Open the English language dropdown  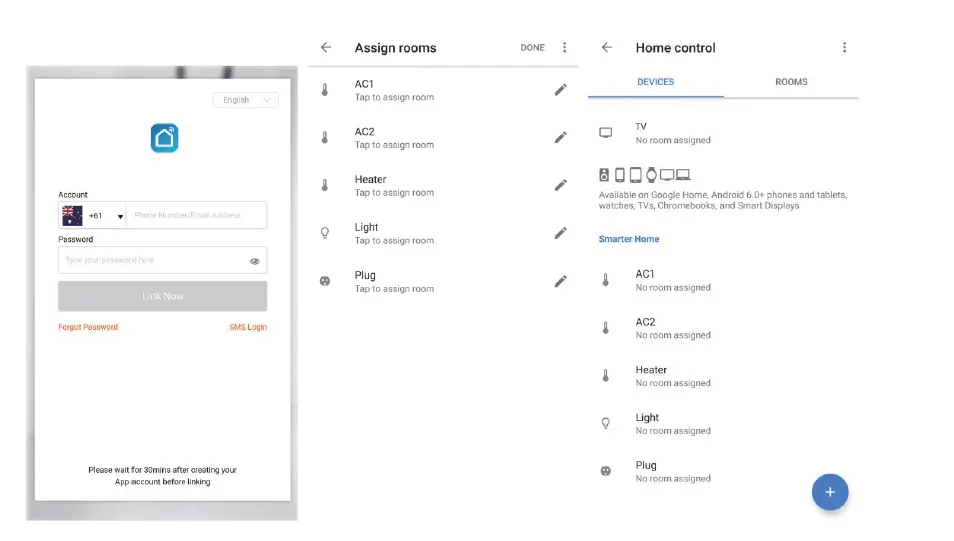pyautogui.click(x=245, y=100)
